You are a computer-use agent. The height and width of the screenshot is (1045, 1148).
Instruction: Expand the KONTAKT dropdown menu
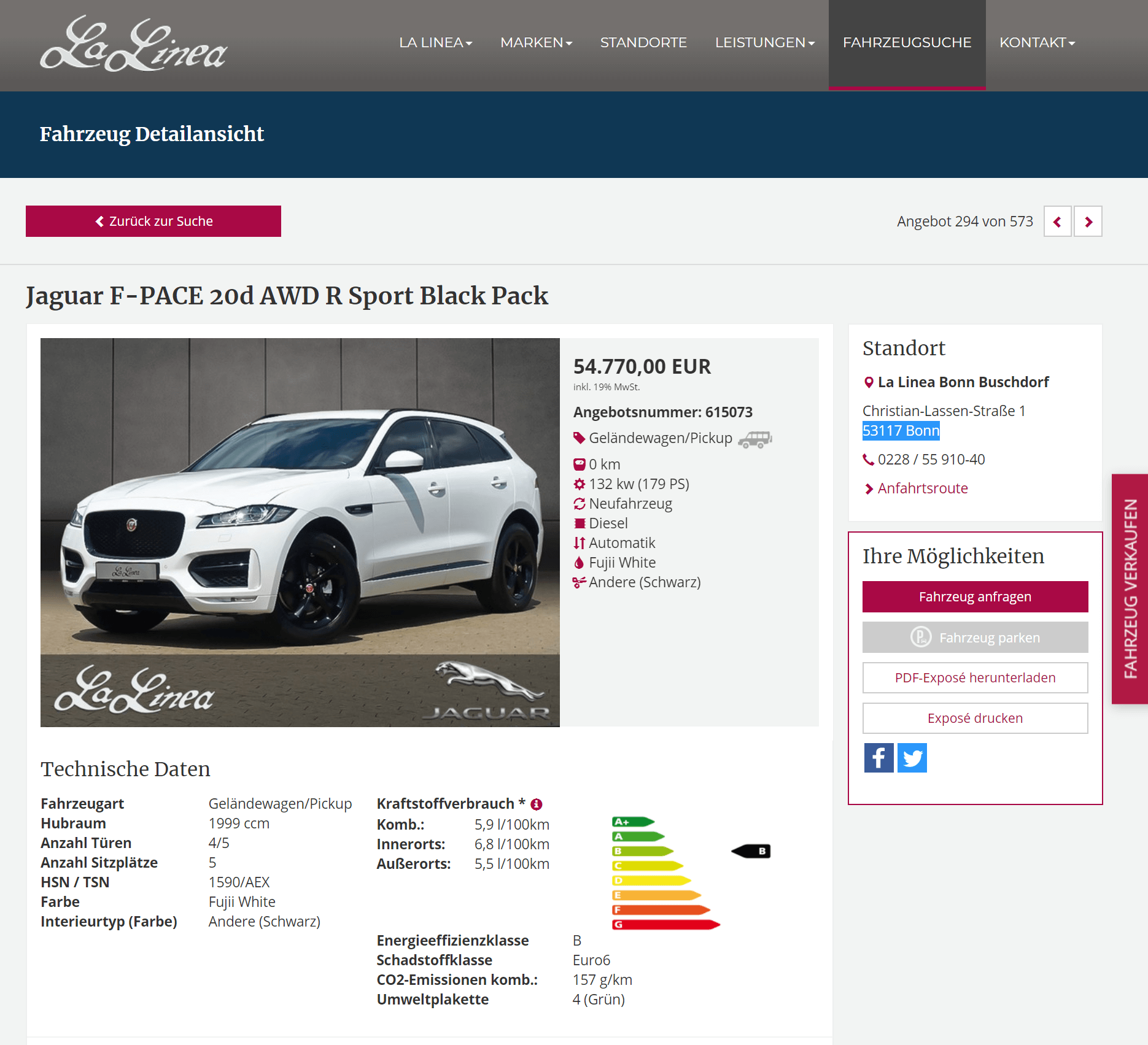click(x=1037, y=42)
